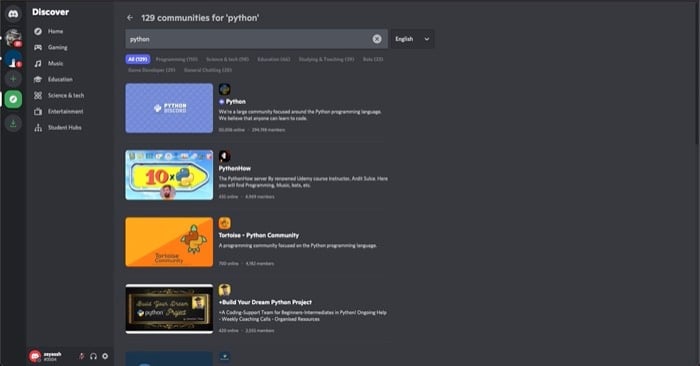Click the username in the bottom panel
This screenshot has width=700, height=366.
click(x=52, y=354)
